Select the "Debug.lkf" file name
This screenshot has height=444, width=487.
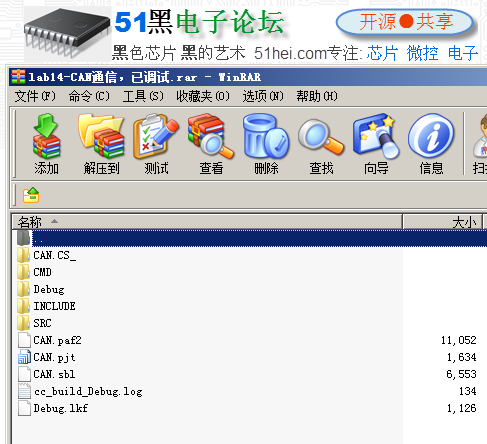pos(61,408)
